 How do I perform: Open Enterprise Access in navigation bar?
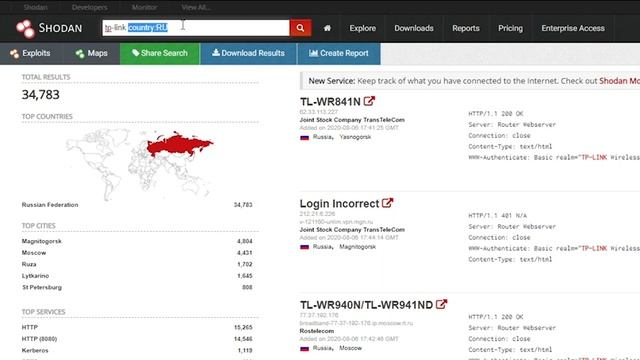tap(573, 28)
